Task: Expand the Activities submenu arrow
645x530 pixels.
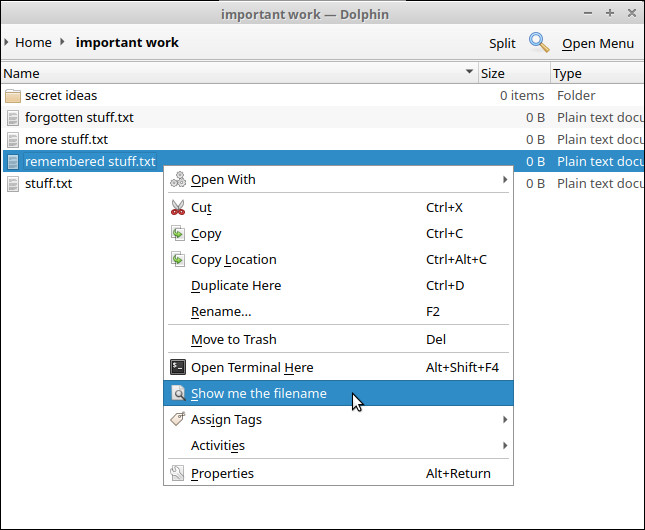Action: [x=505, y=445]
